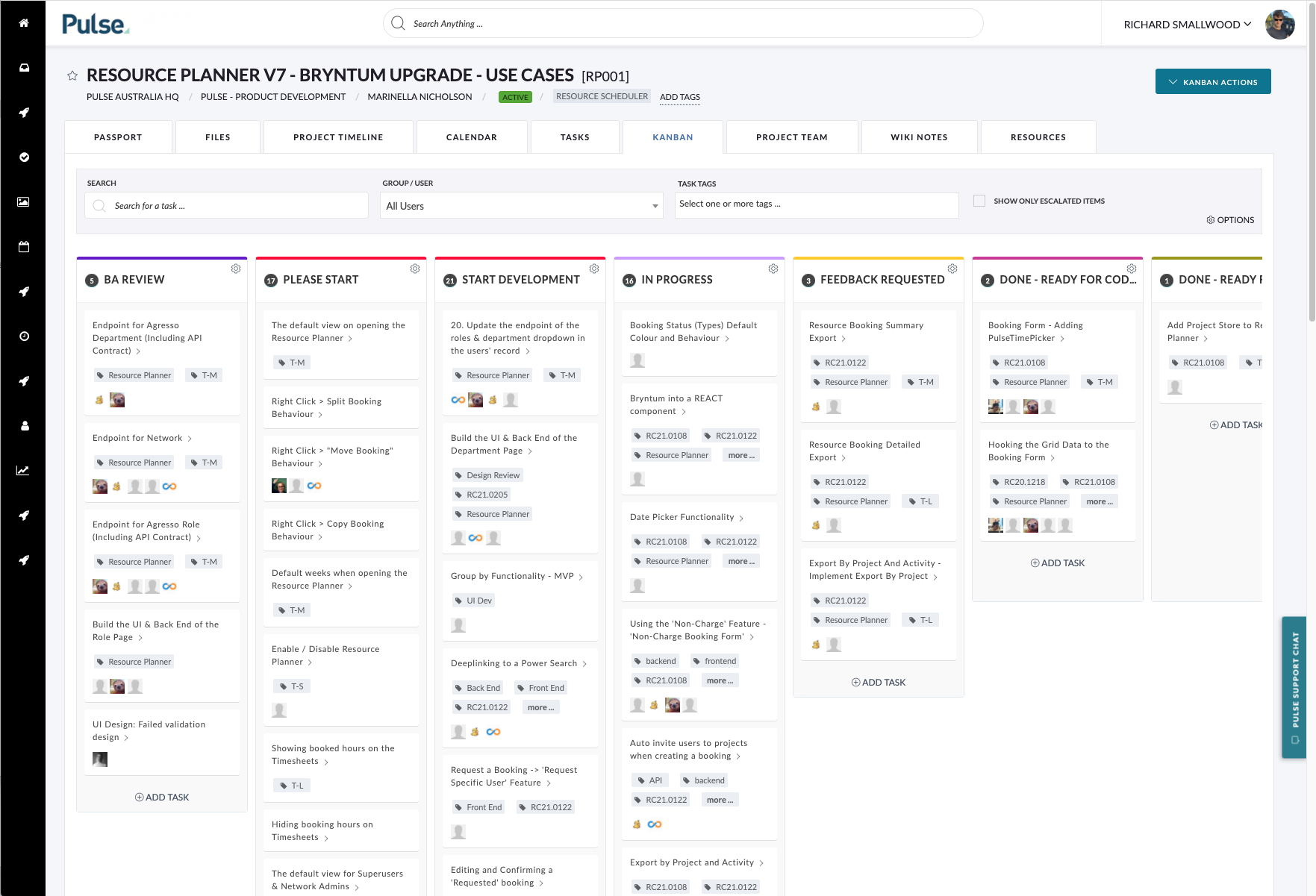
Task: Open Start Development column settings gear
Action: (594, 269)
